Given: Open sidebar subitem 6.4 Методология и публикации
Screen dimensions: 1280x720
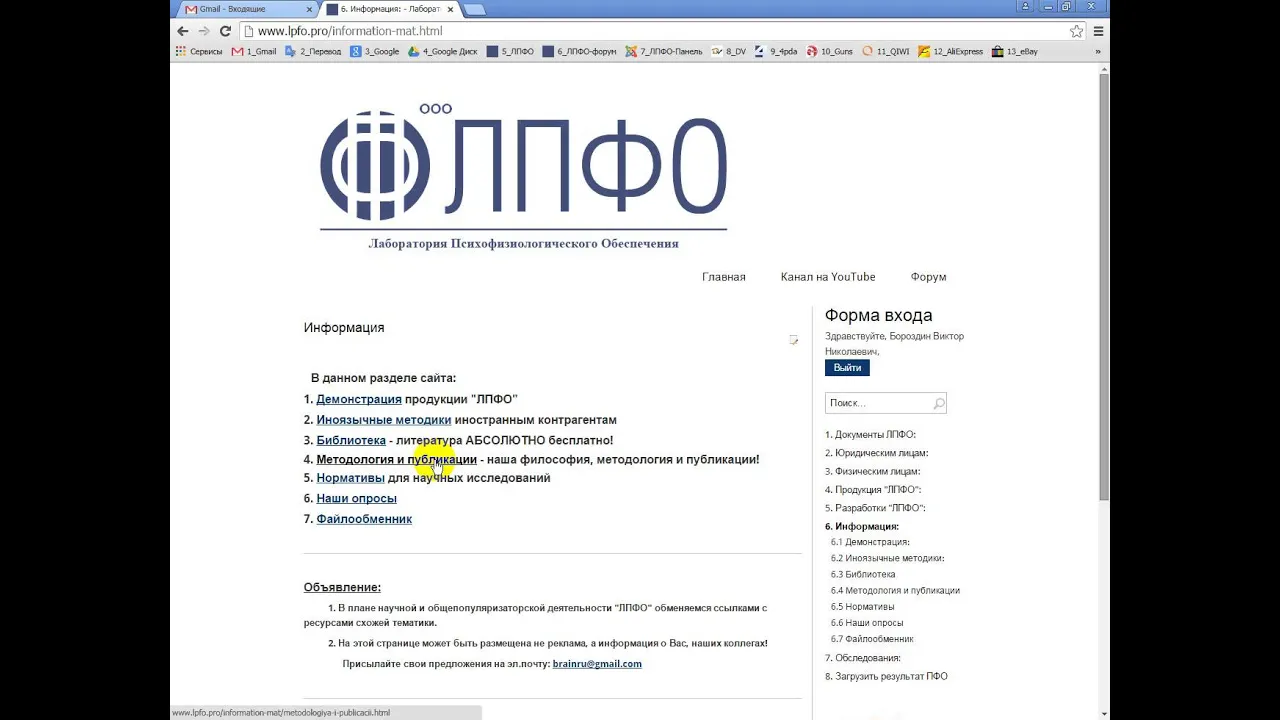Looking at the screenshot, I should [895, 590].
